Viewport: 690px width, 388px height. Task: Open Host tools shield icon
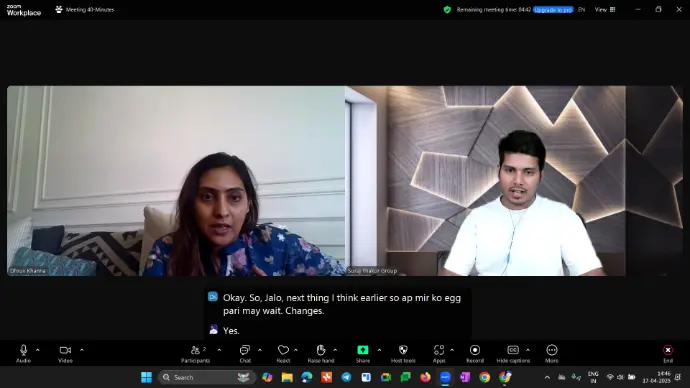[403, 350]
